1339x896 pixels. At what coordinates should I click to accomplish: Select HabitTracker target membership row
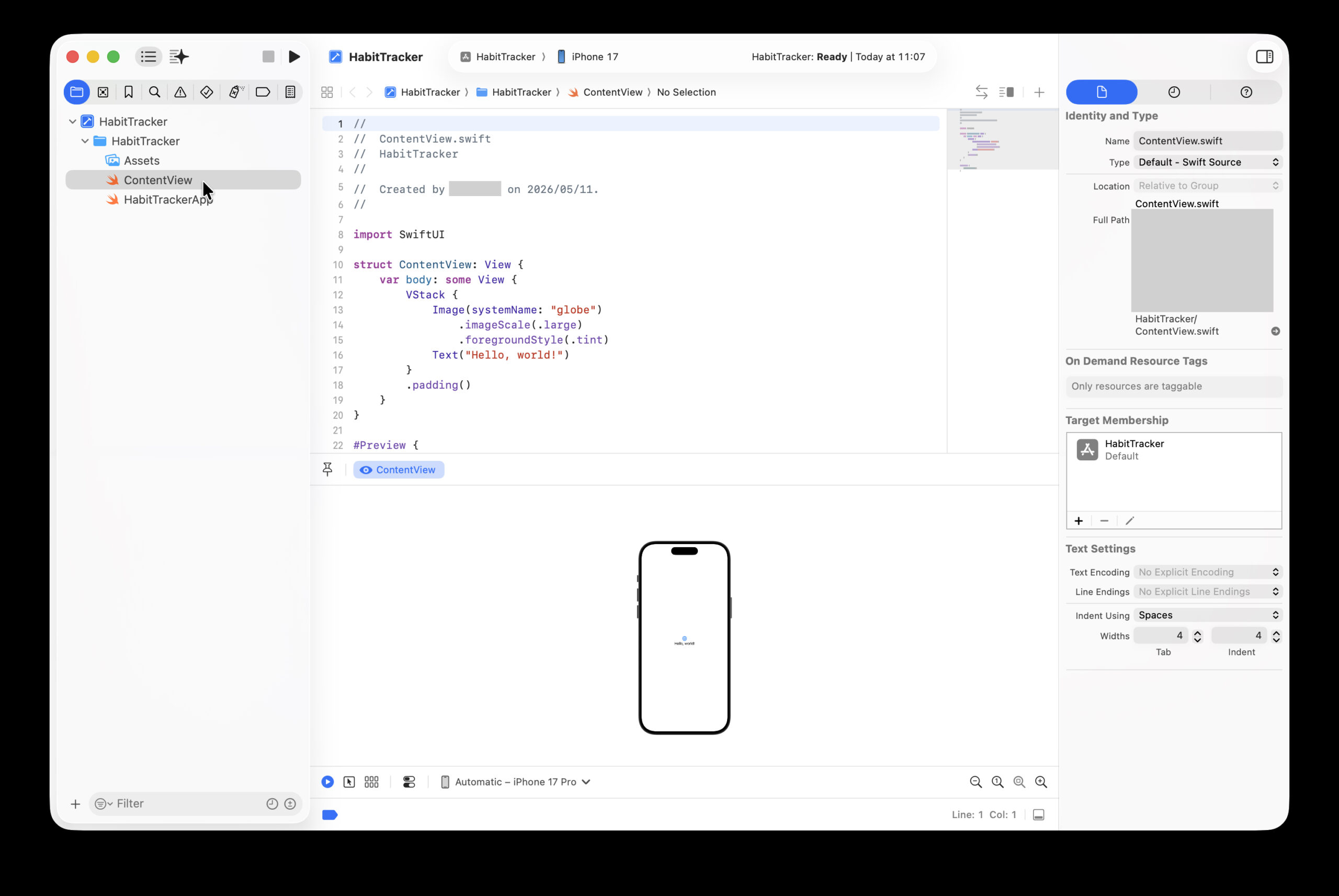coord(1174,450)
